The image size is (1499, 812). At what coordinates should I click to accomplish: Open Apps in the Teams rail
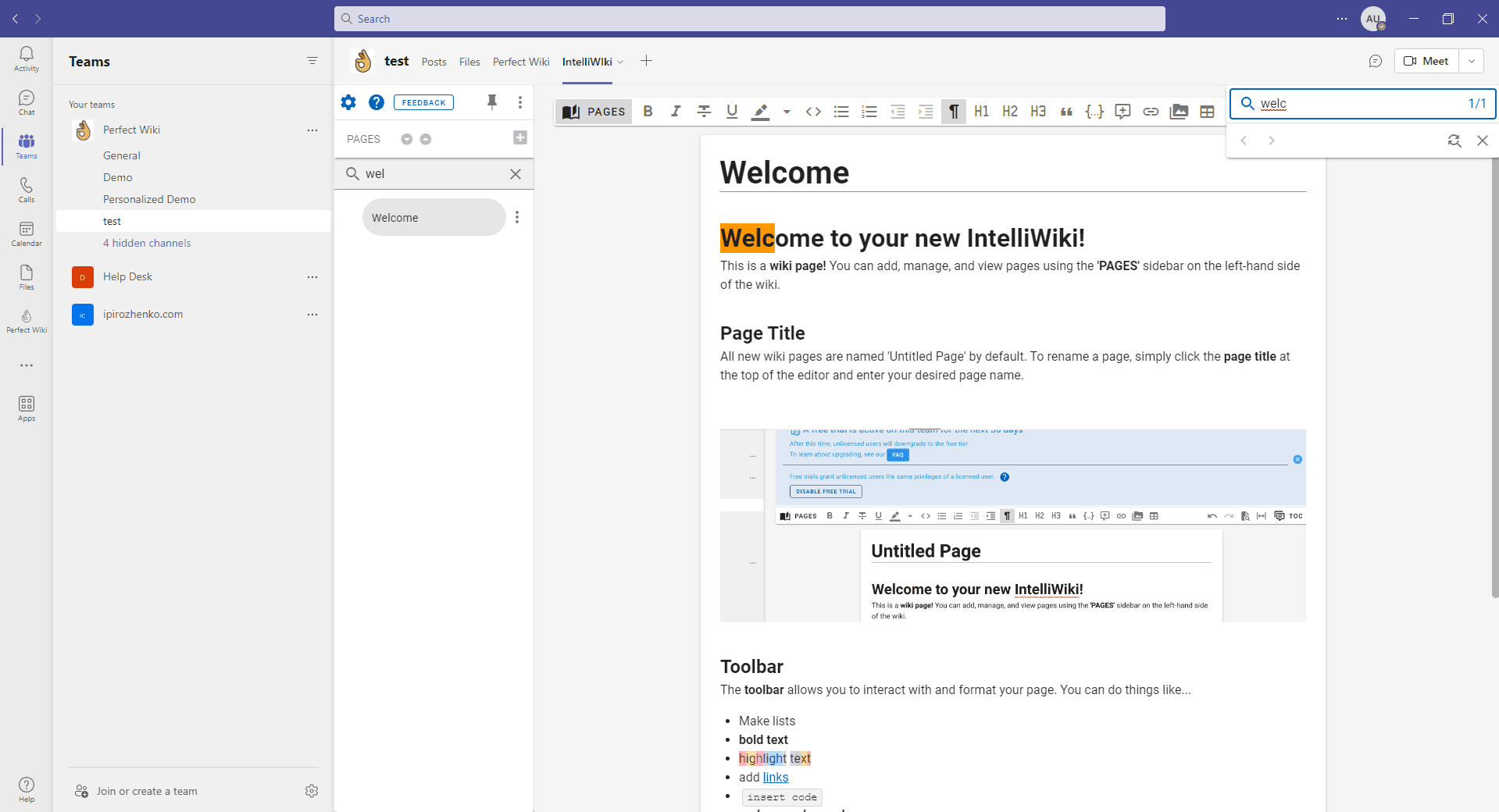pyautogui.click(x=27, y=408)
